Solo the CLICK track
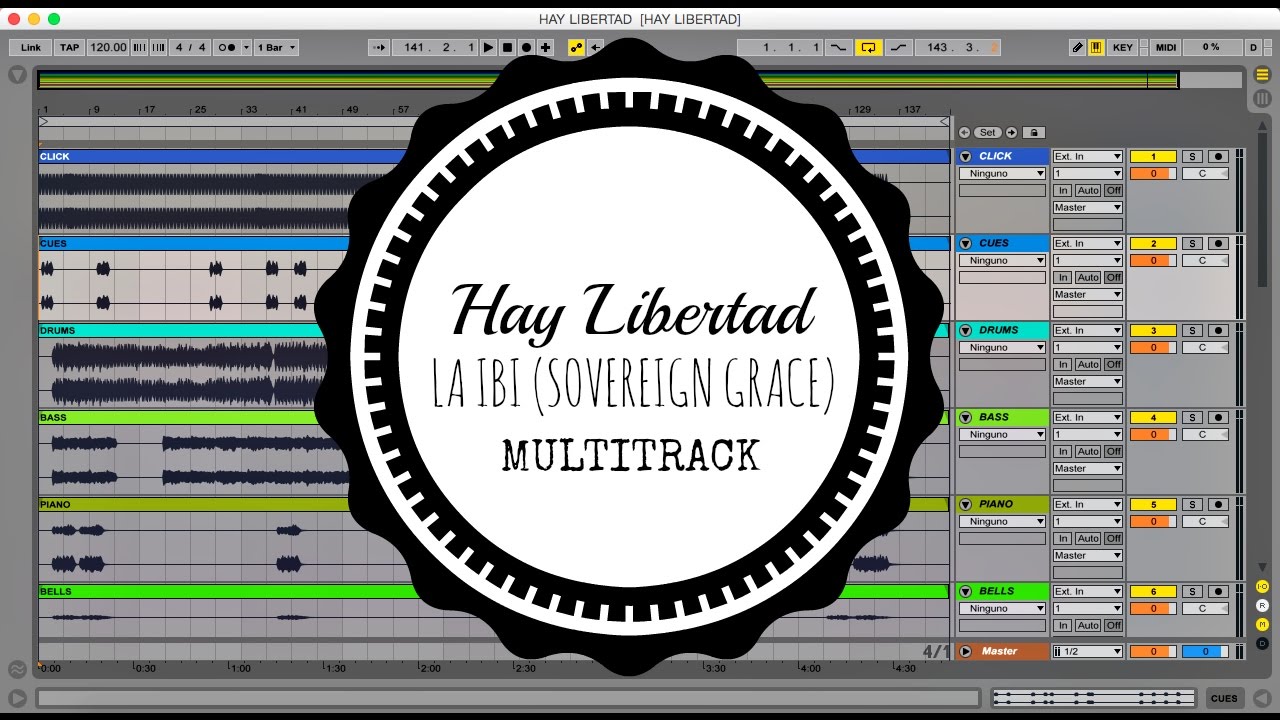The image size is (1280, 720). point(1192,156)
